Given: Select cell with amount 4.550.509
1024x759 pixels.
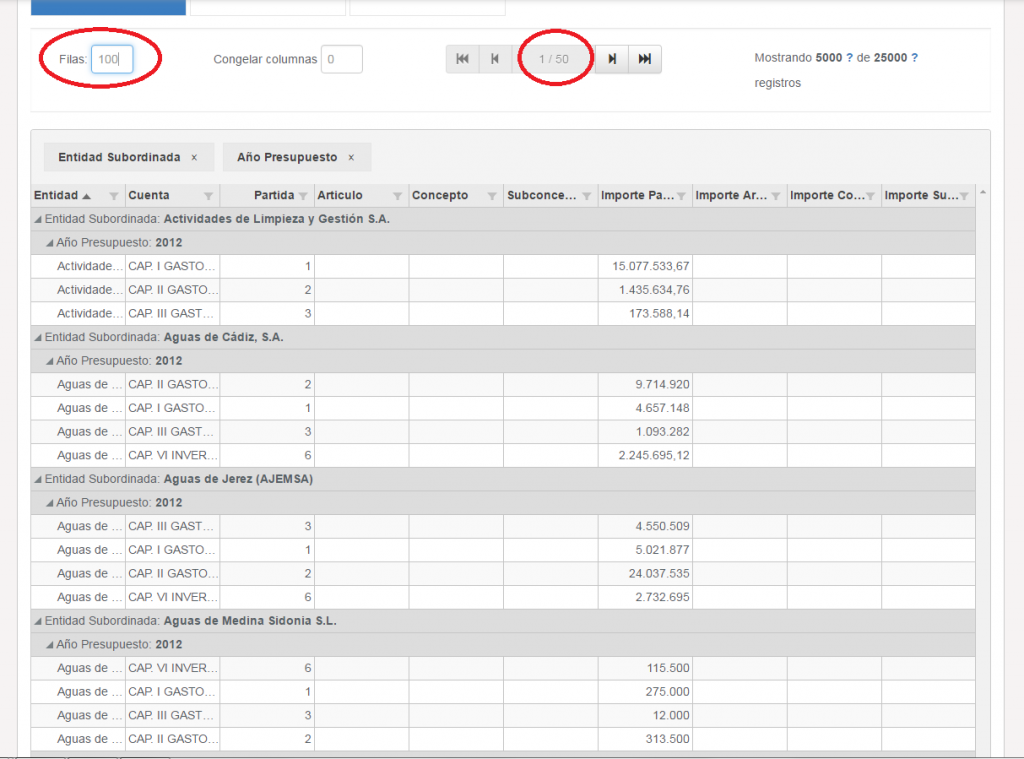Looking at the screenshot, I should 645,526.
